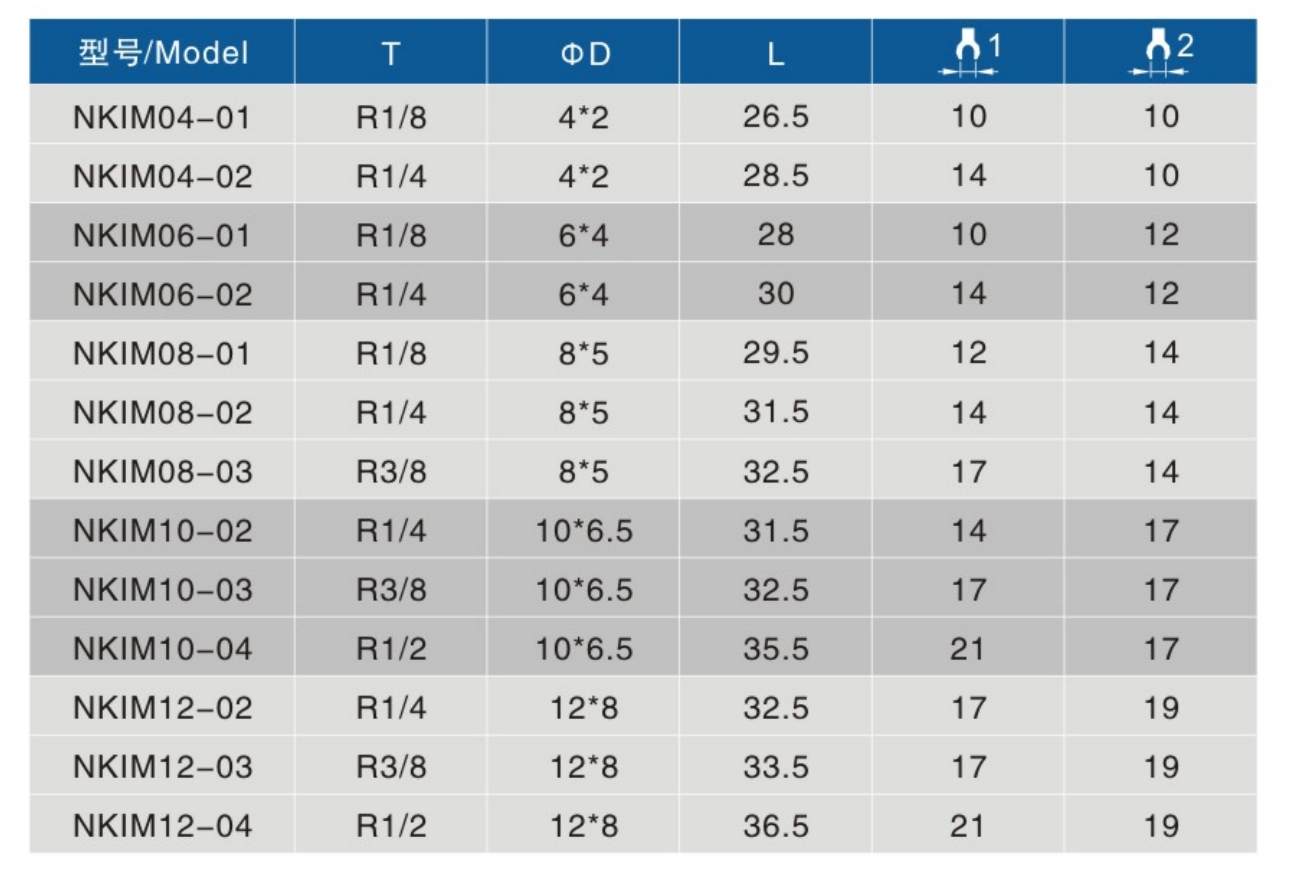Click the L value 26.5
This screenshot has height=880, width=1295.
click(x=775, y=117)
